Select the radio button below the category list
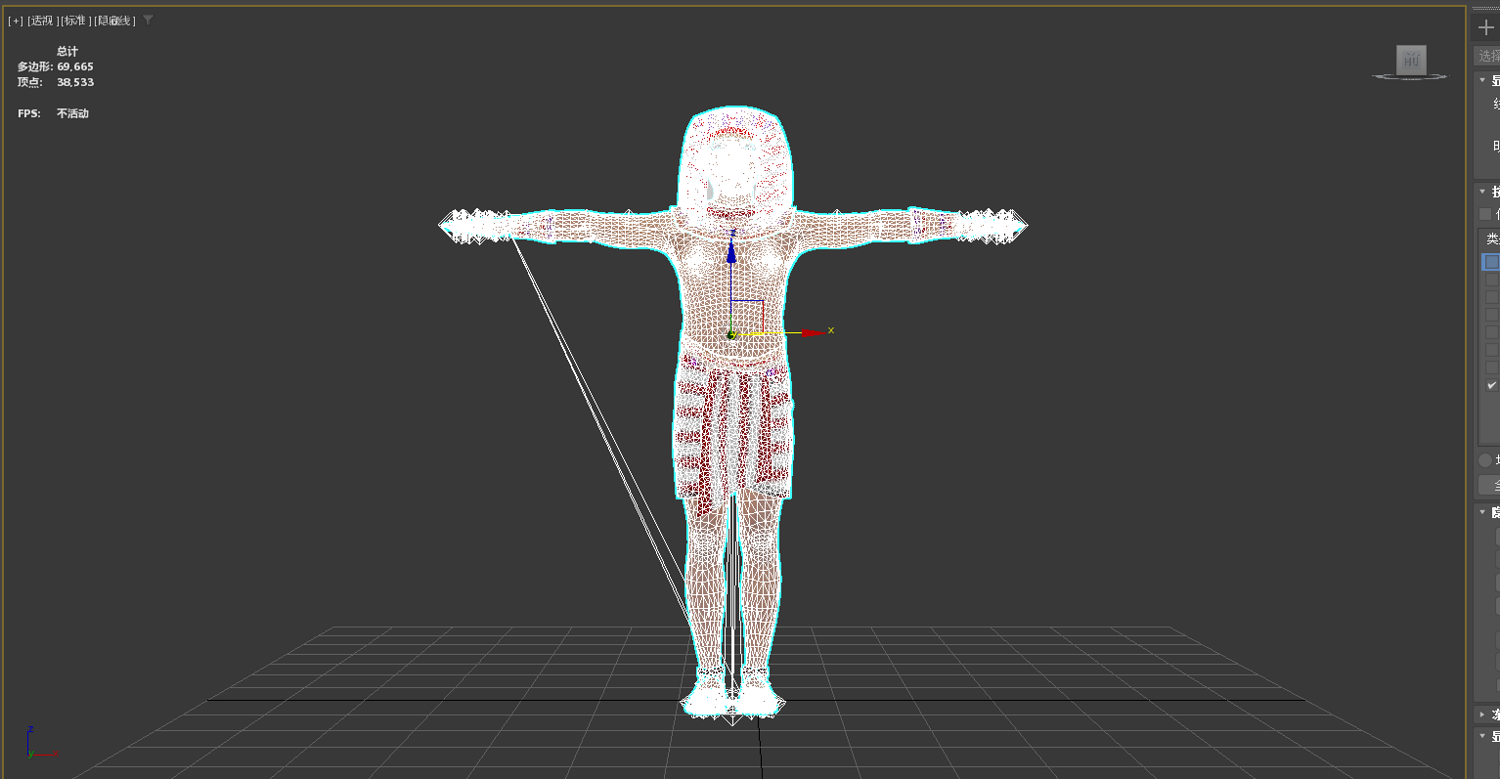This screenshot has height=779, width=1500. (1485, 460)
